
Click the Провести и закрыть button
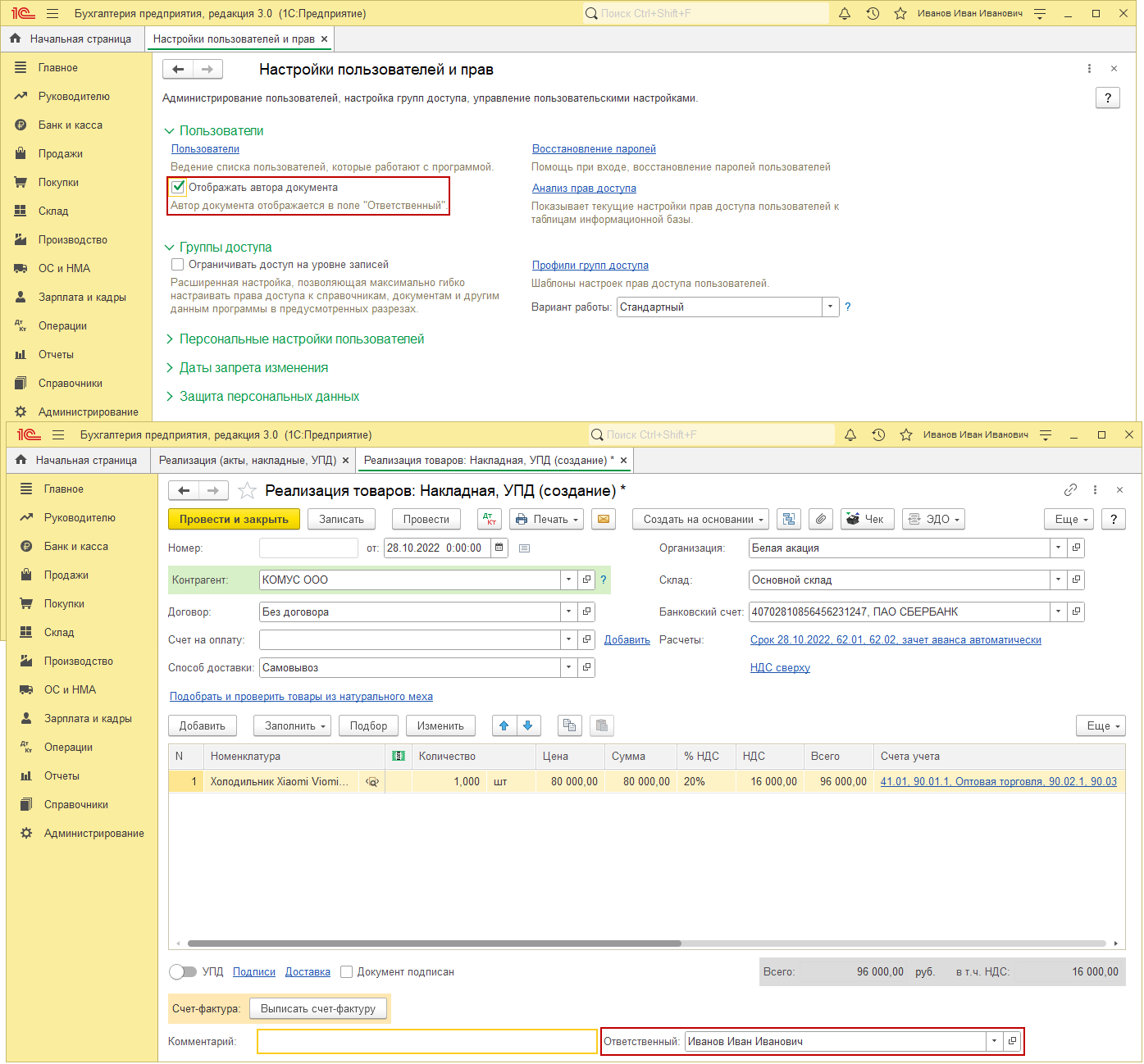click(x=234, y=519)
